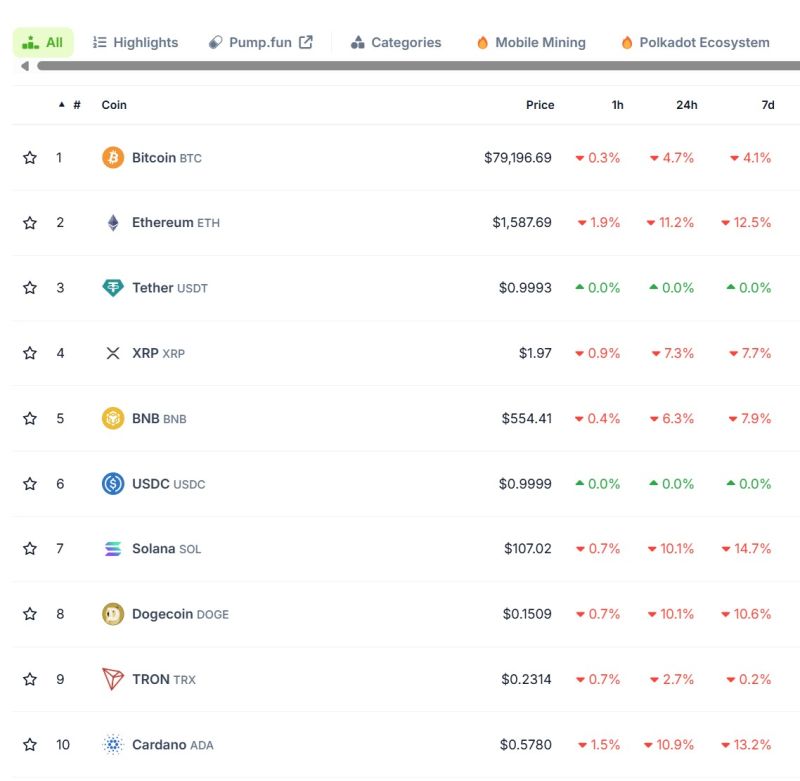Click the scroll left arrow below tabs
Image resolution: width=800 pixels, height=781 pixels.
(24, 66)
